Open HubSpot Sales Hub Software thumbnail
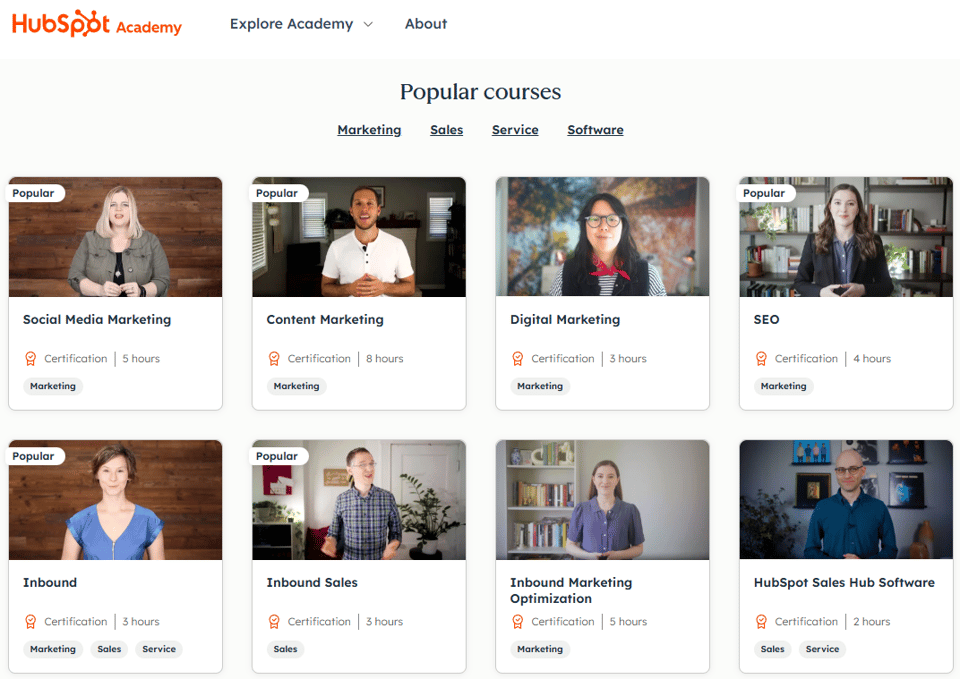 [846, 500]
